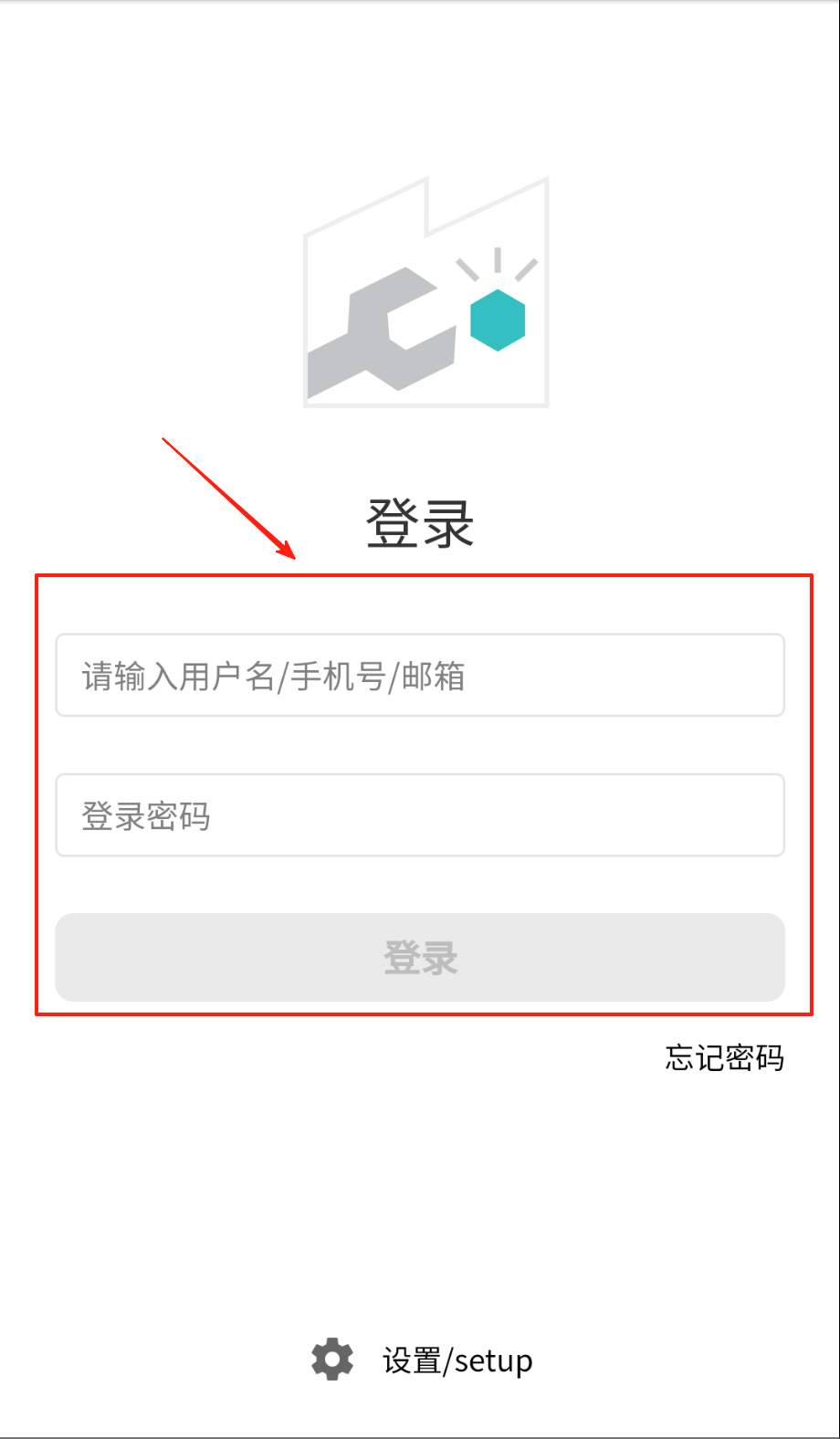Click the large 登录 page heading
Viewport: 840px width, 1439px height.
coord(420,523)
